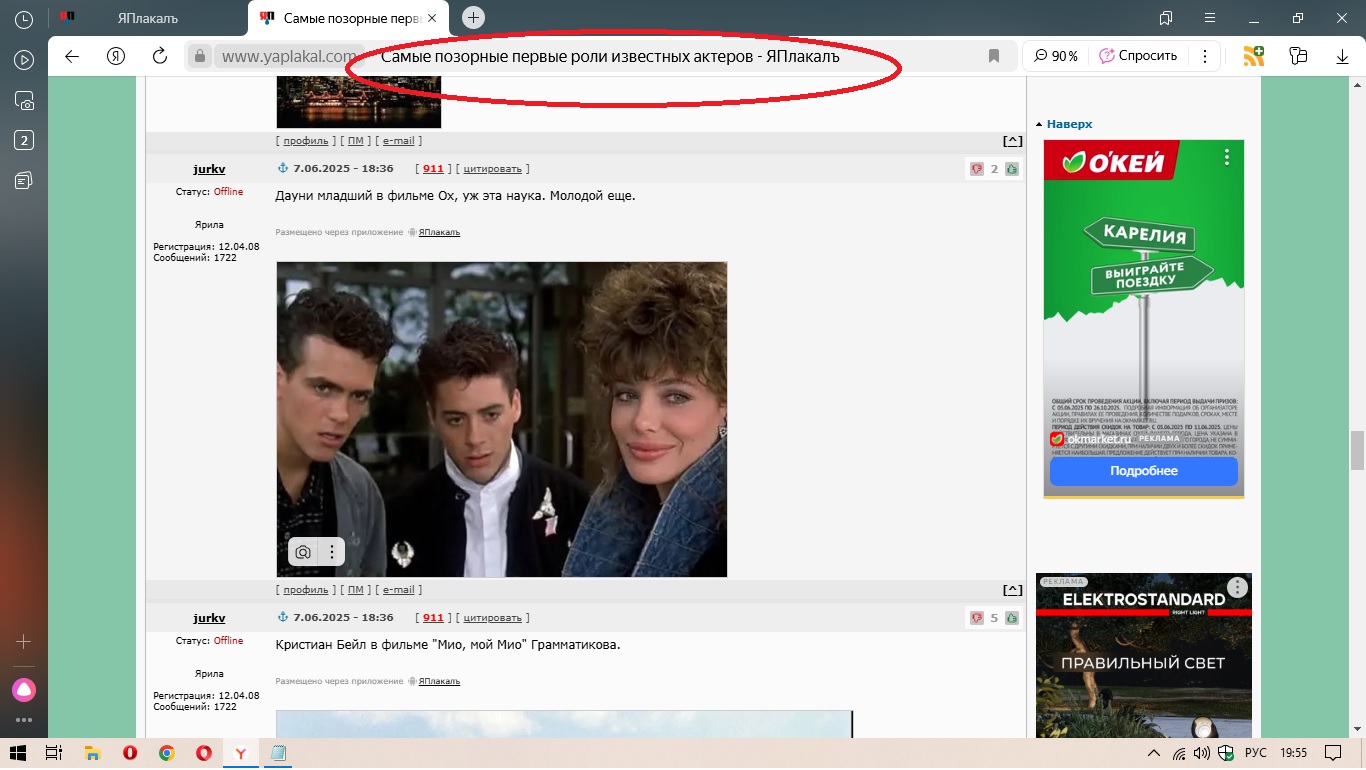
Task: Open options dots on О'КЕЙ ad
Action: pos(1227,158)
